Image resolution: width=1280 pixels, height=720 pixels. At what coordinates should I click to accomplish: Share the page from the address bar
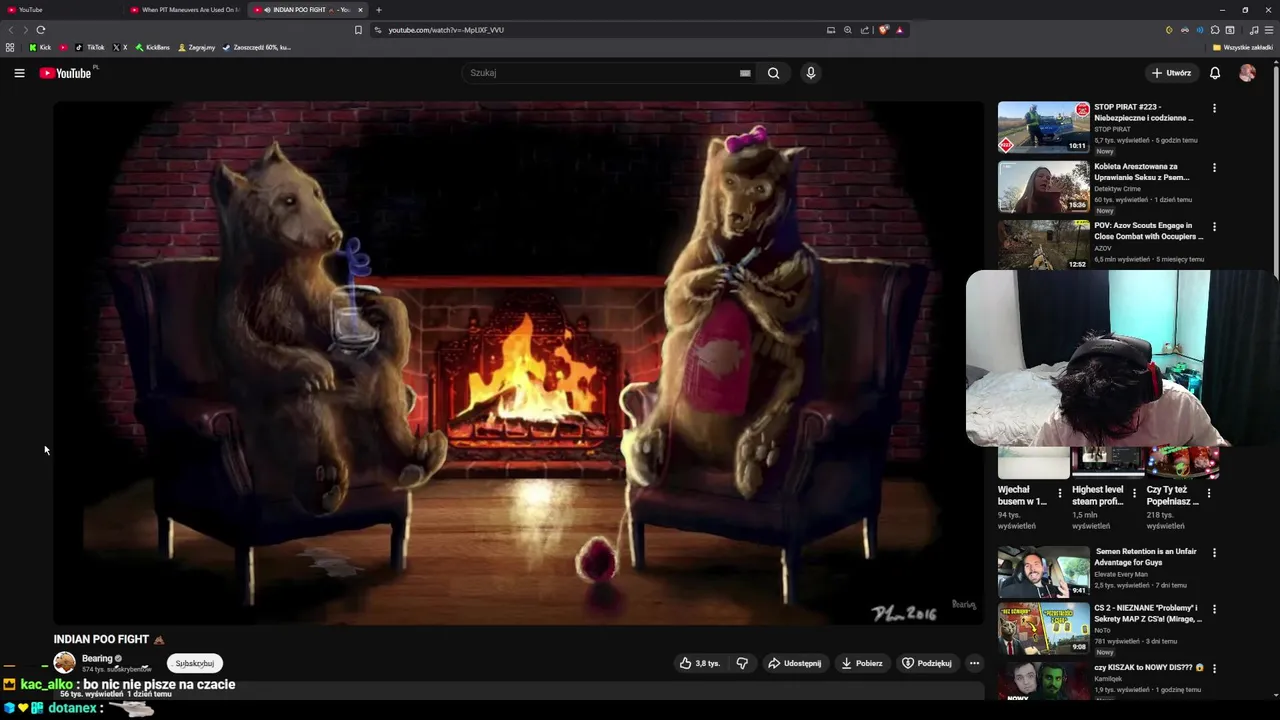[x=865, y=30]
